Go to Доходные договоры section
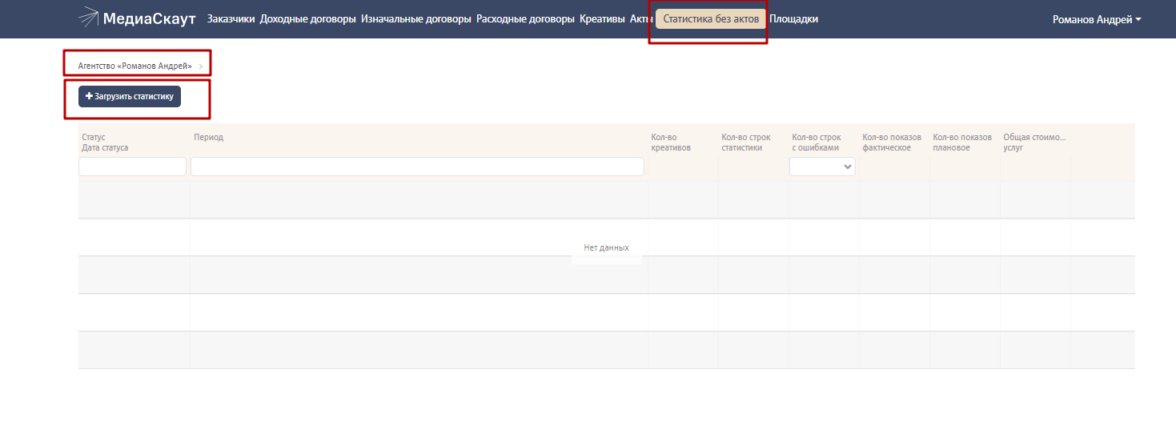Screen dimensions: 1176x446 308,19
